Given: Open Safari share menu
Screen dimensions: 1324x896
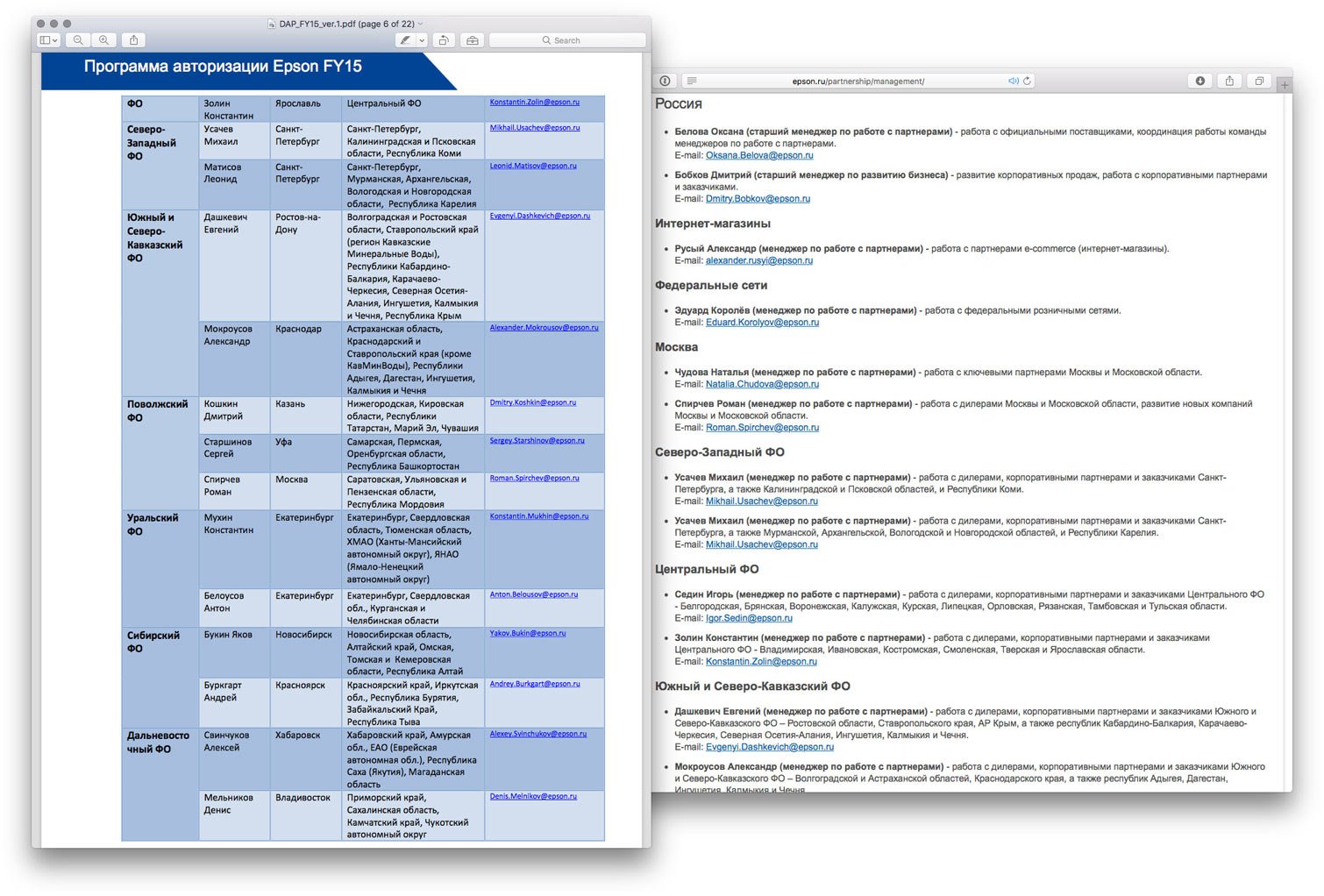Looking at the screenshot, I should (1229, 81).
